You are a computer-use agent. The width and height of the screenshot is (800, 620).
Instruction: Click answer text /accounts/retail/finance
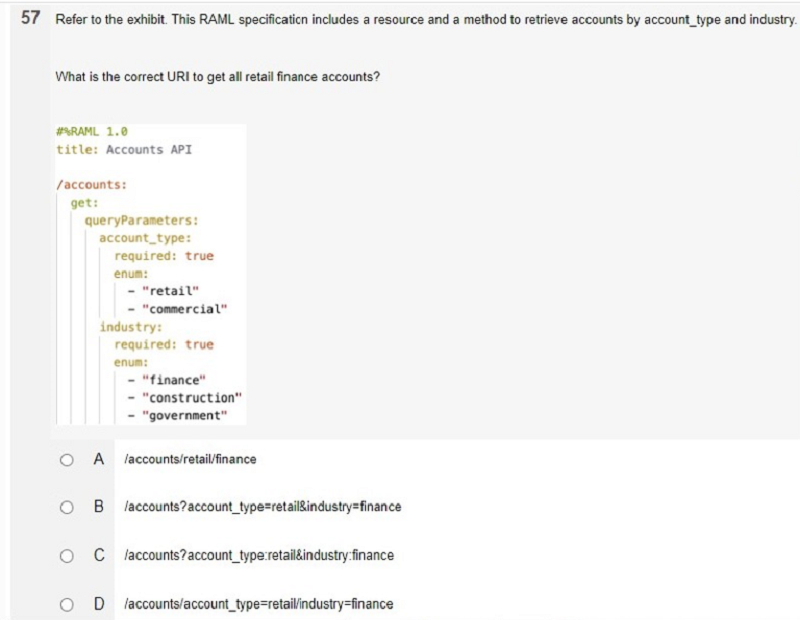click(190, 459)
